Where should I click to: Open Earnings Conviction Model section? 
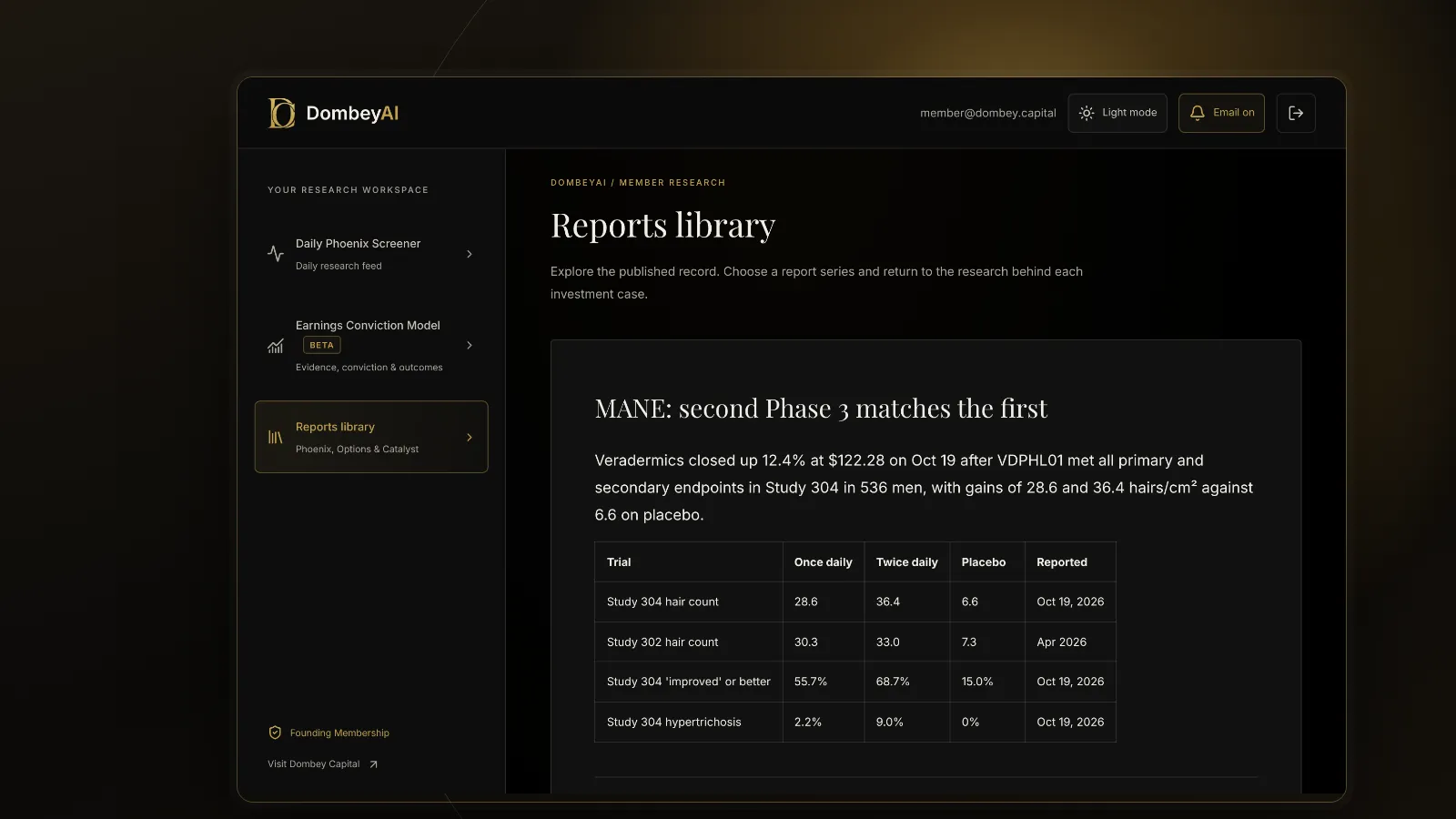(371, 345)
